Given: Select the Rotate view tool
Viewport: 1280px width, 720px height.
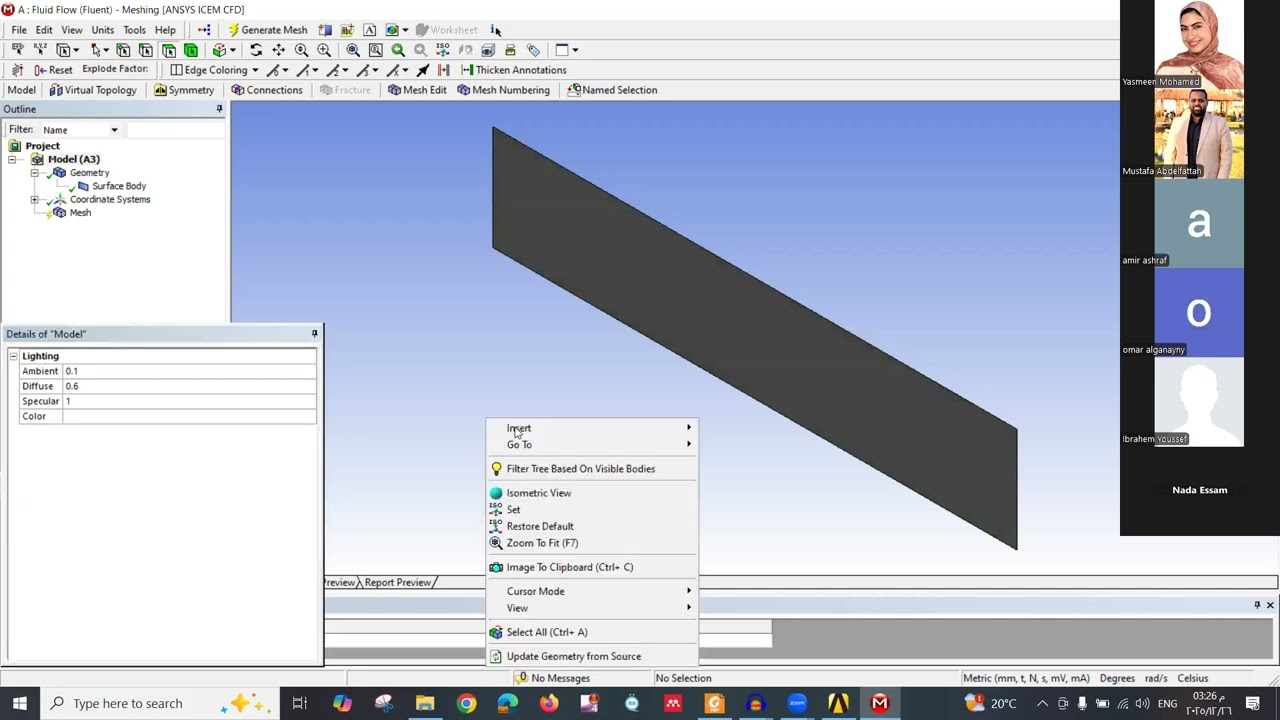Looking at the screenshot, I should pos(256,50).
